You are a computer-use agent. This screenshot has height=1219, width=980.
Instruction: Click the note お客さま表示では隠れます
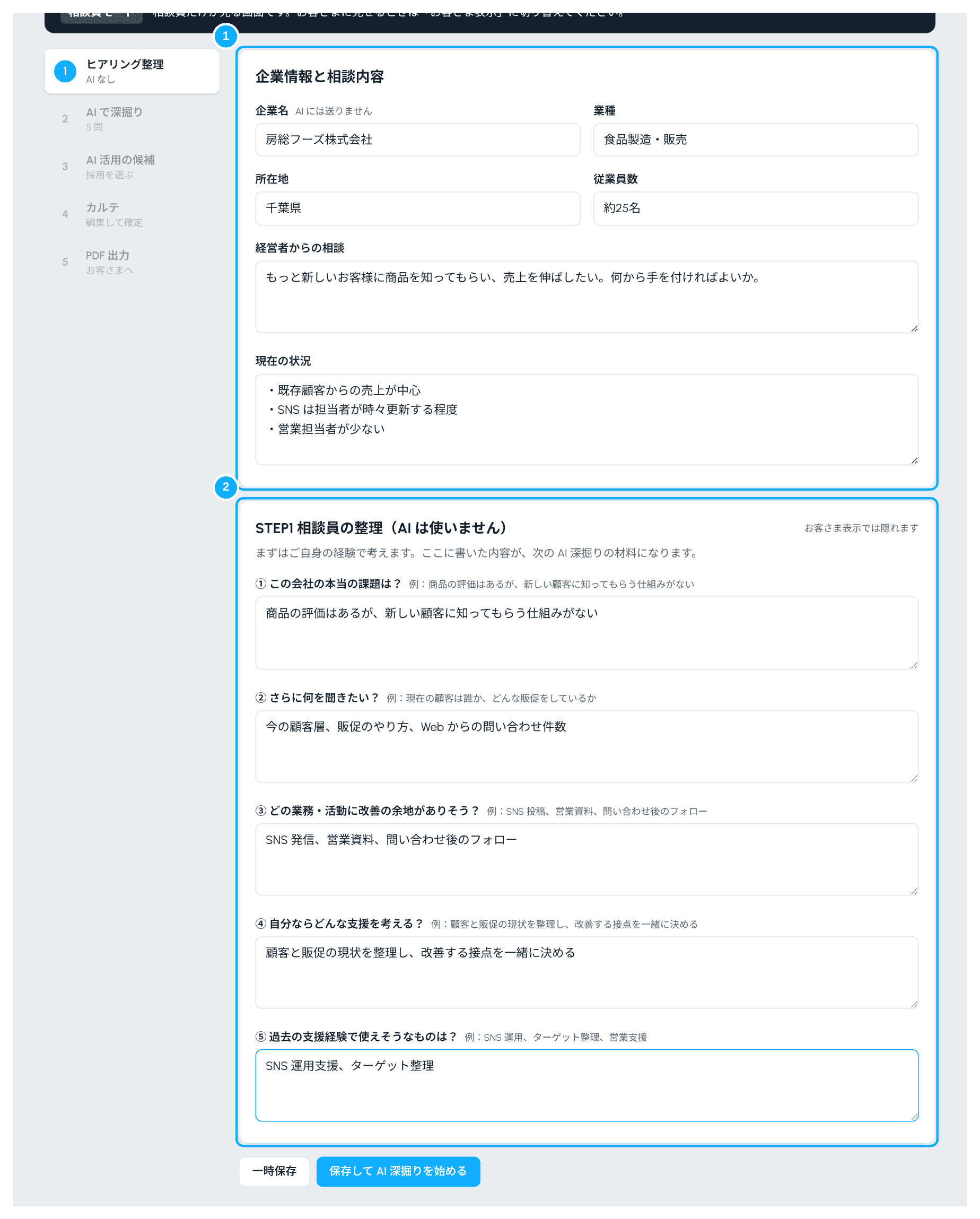tap(861, 528)
